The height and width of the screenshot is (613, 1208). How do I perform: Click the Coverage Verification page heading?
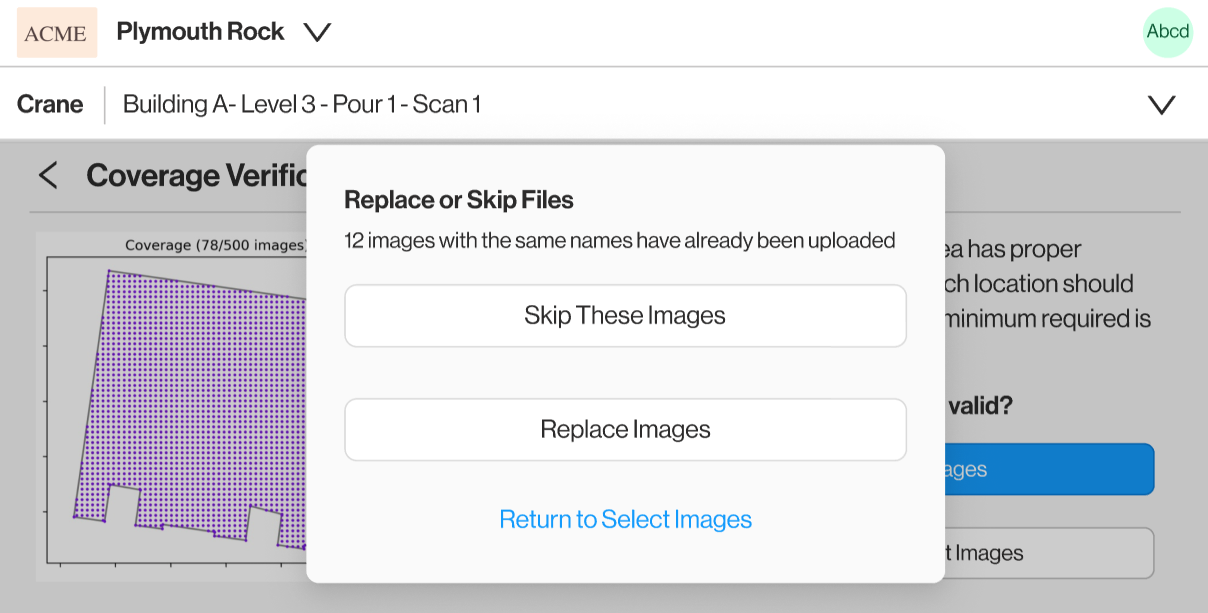coord(195,176)
